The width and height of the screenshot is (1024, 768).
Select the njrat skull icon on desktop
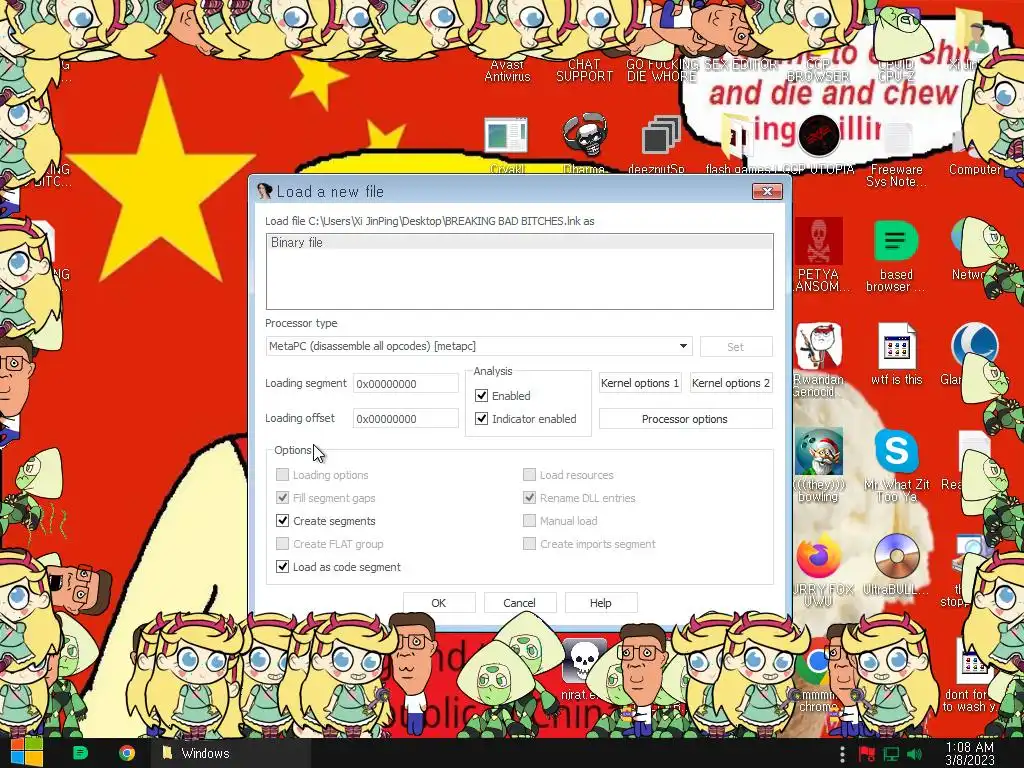click(583, 661)
